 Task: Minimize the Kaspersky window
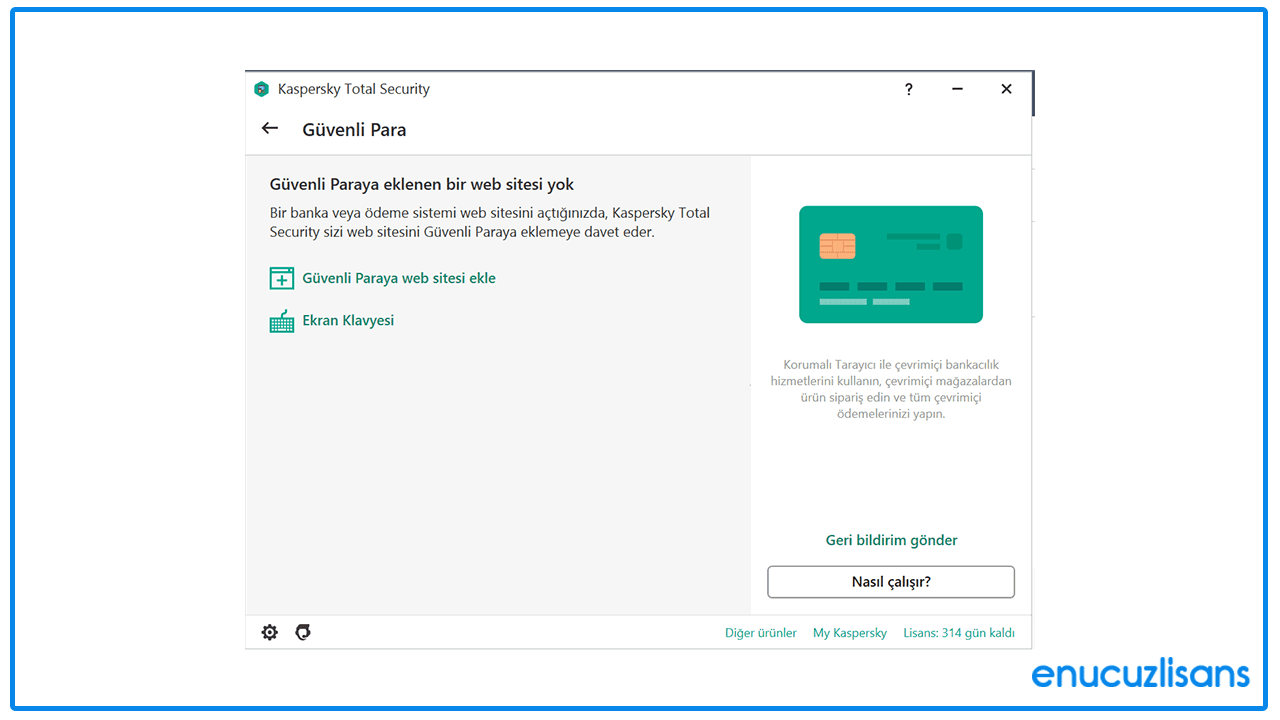pos(957,89)
